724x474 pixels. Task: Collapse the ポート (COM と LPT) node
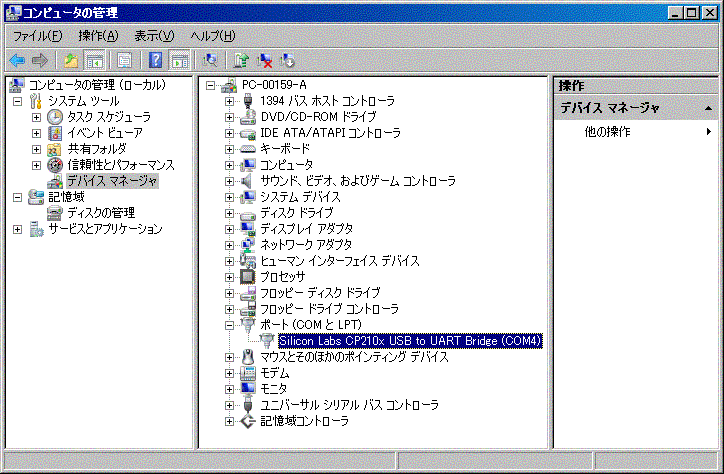point(230,325)
